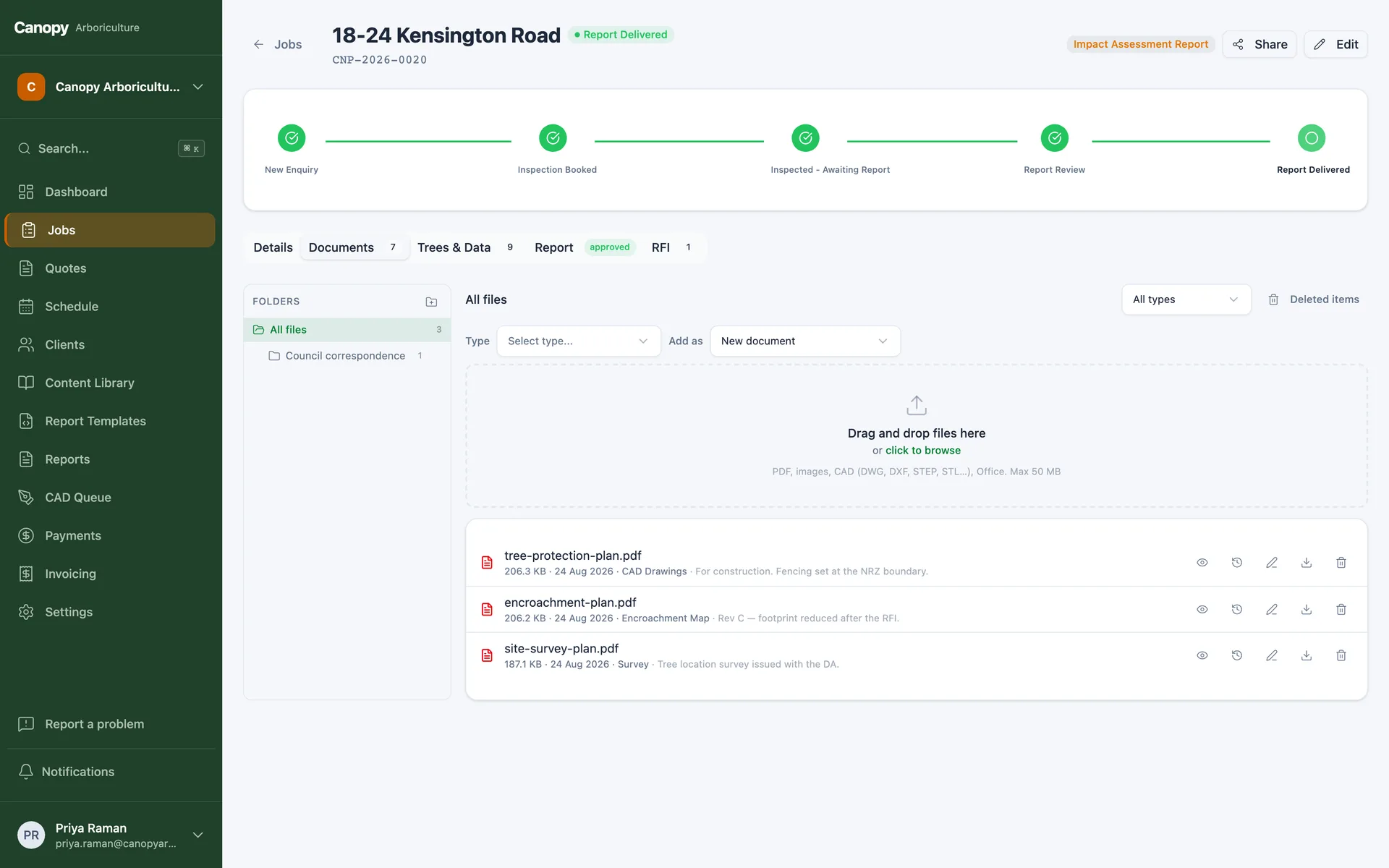This screenshot has width=1389, height=868.
Task: Delete tree-protection-plan.pdf with trash icon
Action: coord(1341,563)
